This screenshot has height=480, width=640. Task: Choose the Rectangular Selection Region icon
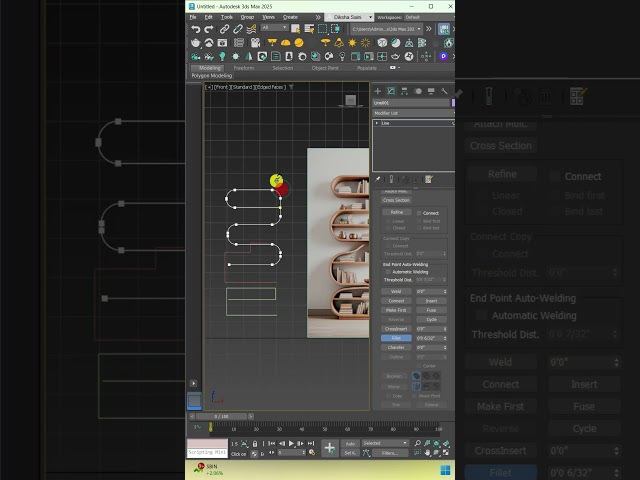click(x=322, y=29)
